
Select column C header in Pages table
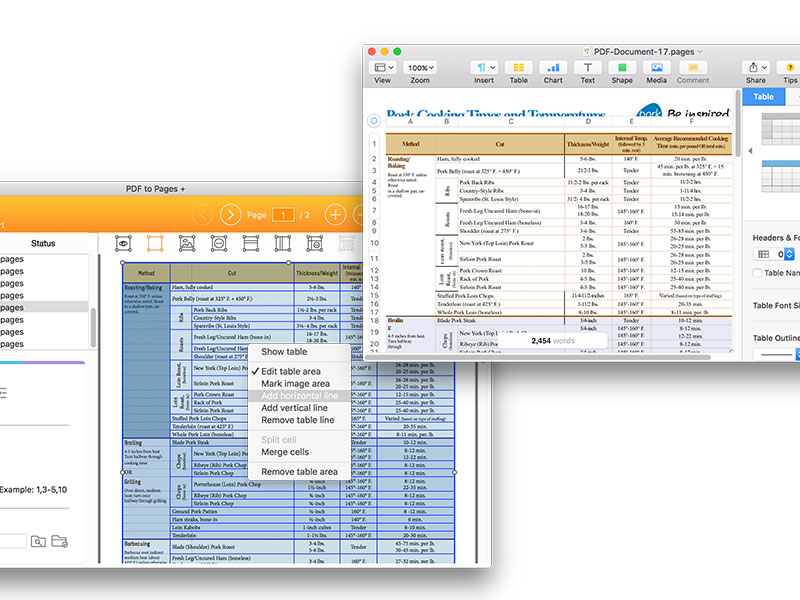coord(511,121)
